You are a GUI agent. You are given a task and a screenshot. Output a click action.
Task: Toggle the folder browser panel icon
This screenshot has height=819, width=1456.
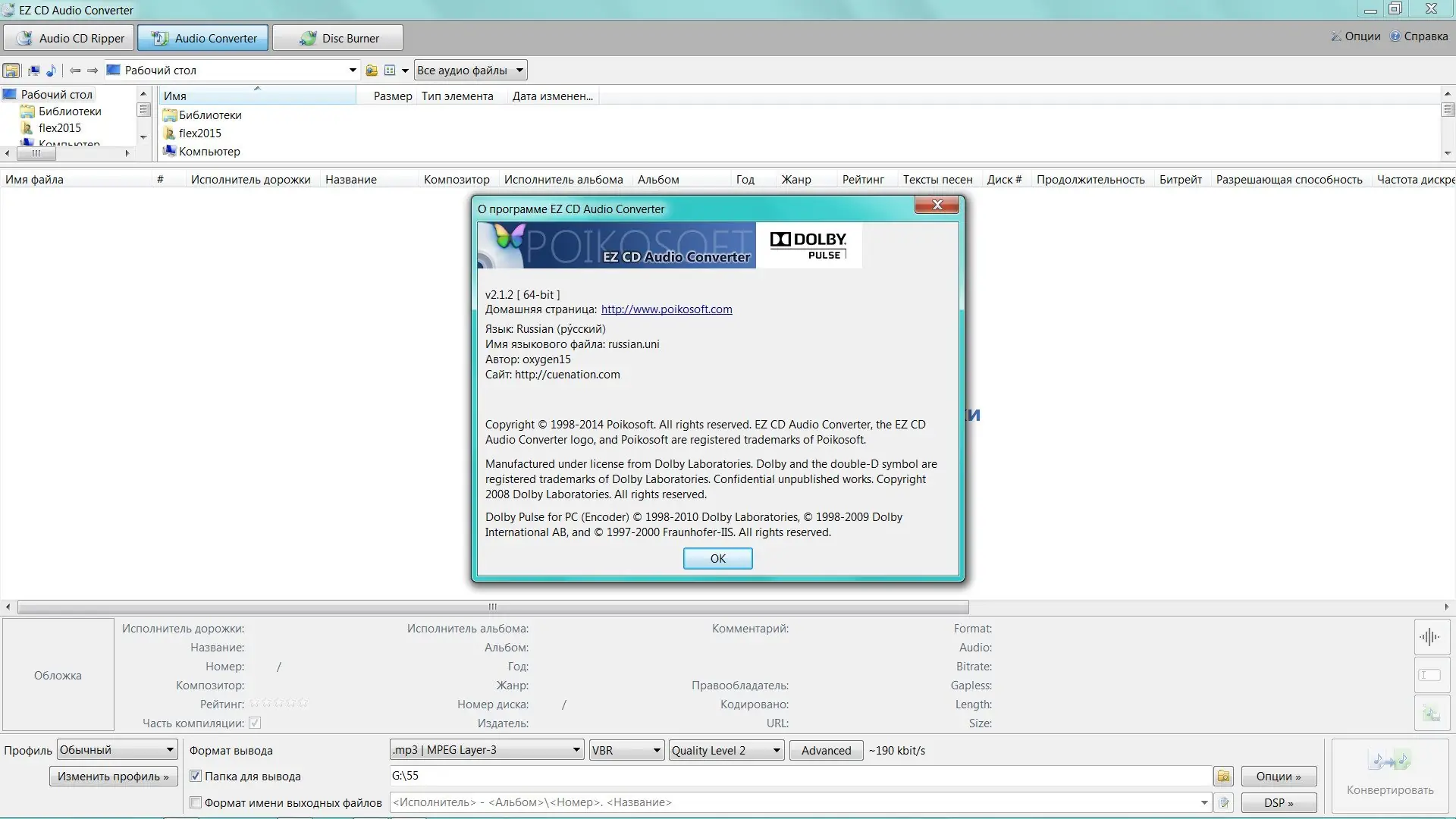pos(11,71)
